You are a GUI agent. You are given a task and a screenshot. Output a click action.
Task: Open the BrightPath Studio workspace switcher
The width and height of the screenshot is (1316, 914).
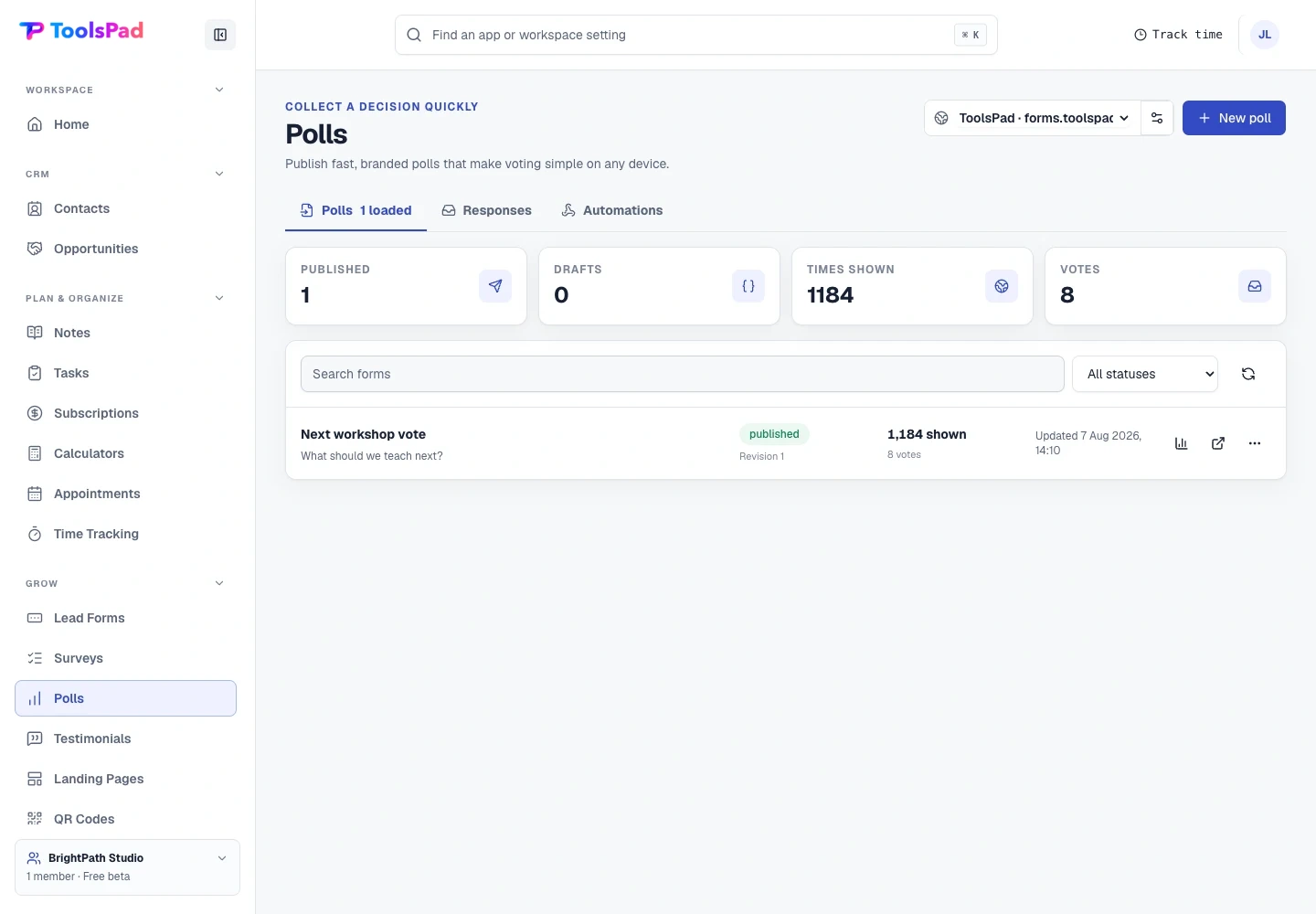point(127,867)
